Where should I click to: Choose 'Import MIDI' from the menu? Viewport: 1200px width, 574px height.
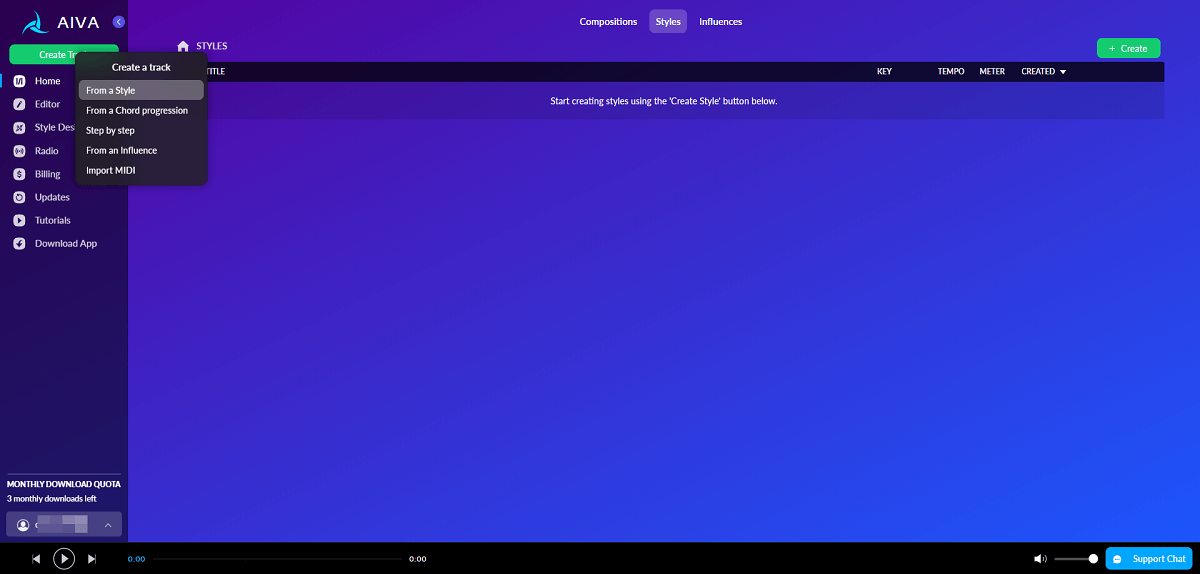pyautogui.click(x=110, y=171)
